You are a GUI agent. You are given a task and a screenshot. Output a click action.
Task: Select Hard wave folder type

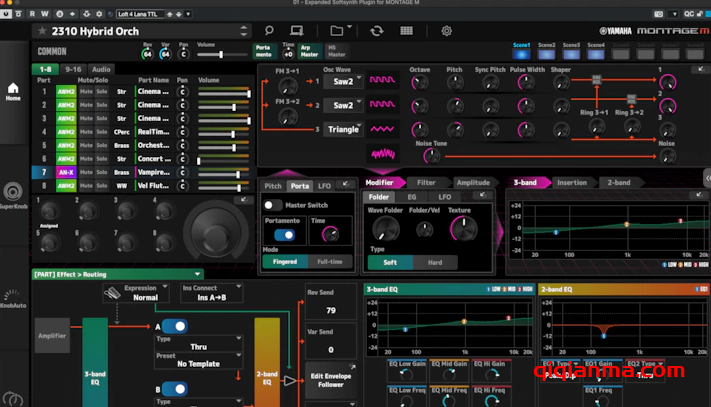tap(435, 262)
